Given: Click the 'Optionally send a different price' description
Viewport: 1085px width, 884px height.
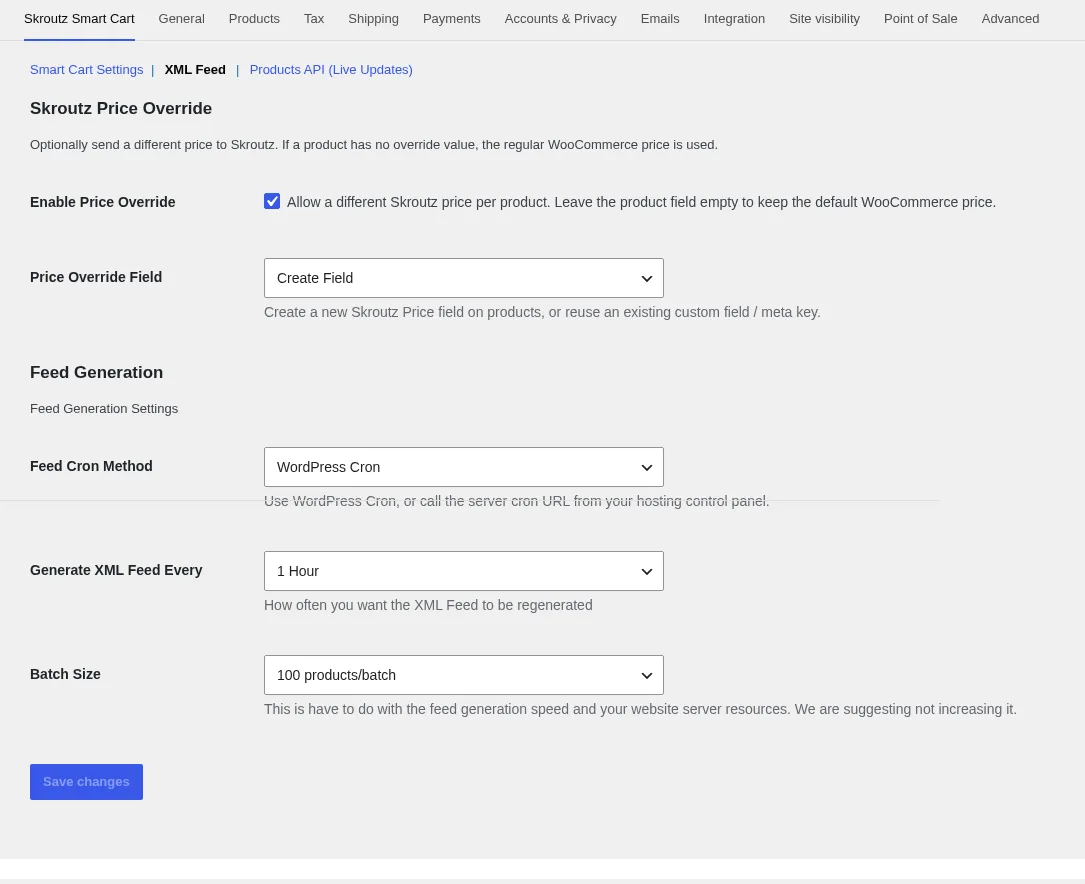Looking at the screenshot, I should coord(374,145).
